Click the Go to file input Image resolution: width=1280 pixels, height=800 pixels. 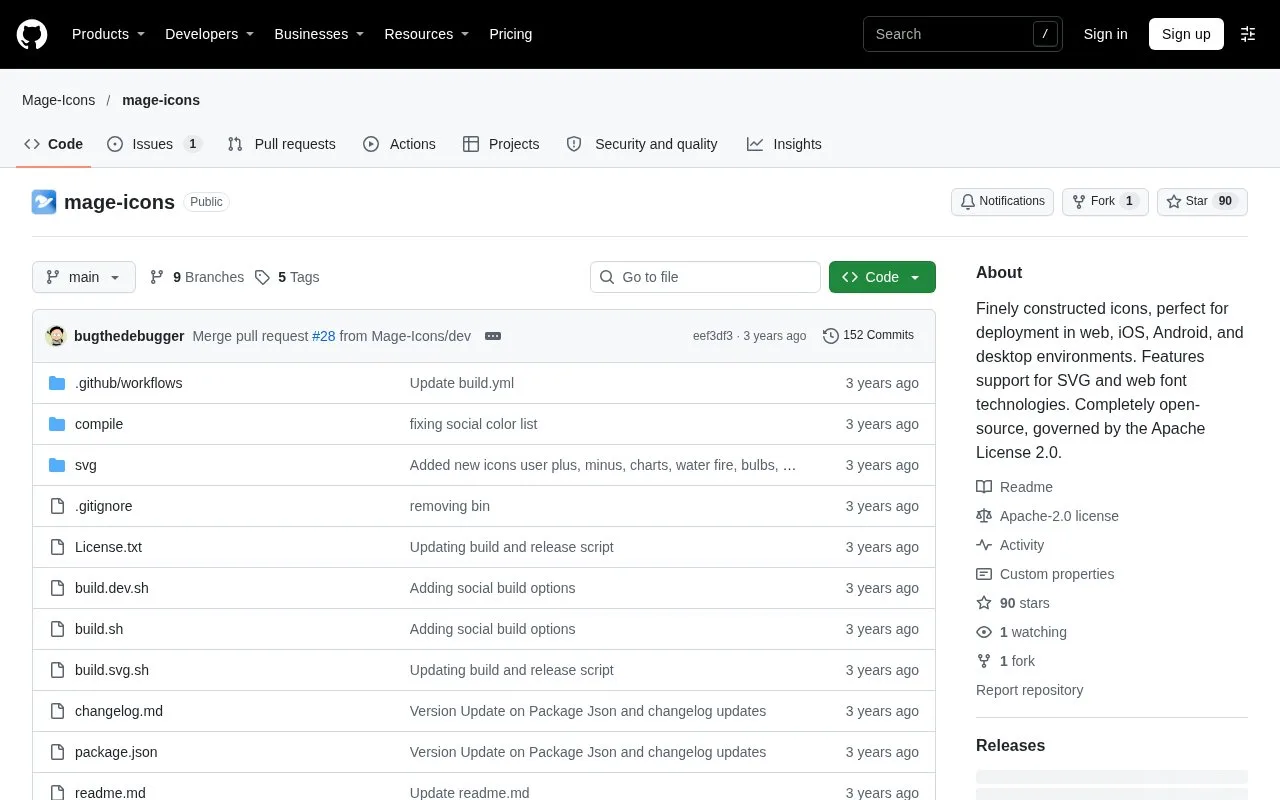pyautogui.click(x=705, y=277)
